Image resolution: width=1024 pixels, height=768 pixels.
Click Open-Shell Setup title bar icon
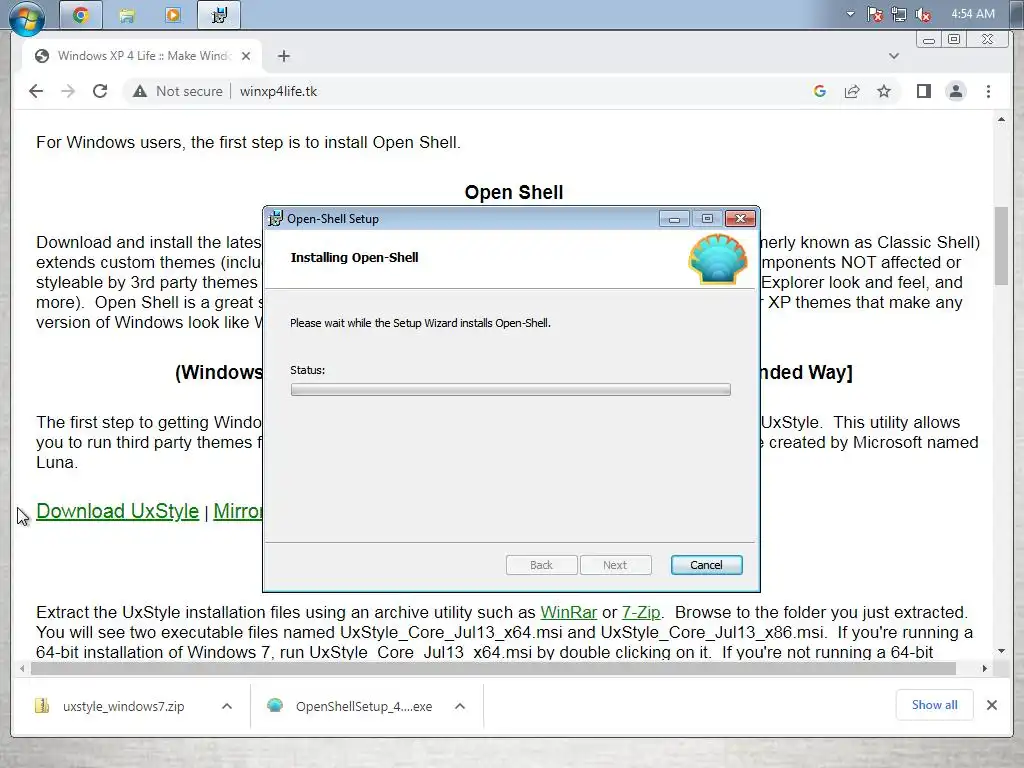[x=276, y=219]
